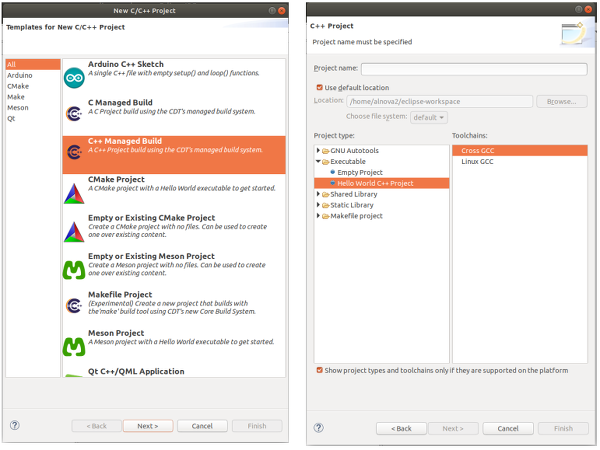600x450 pixels.
Task: Click Back in the C++ Project dialog
Action: (x=401, y=429)
